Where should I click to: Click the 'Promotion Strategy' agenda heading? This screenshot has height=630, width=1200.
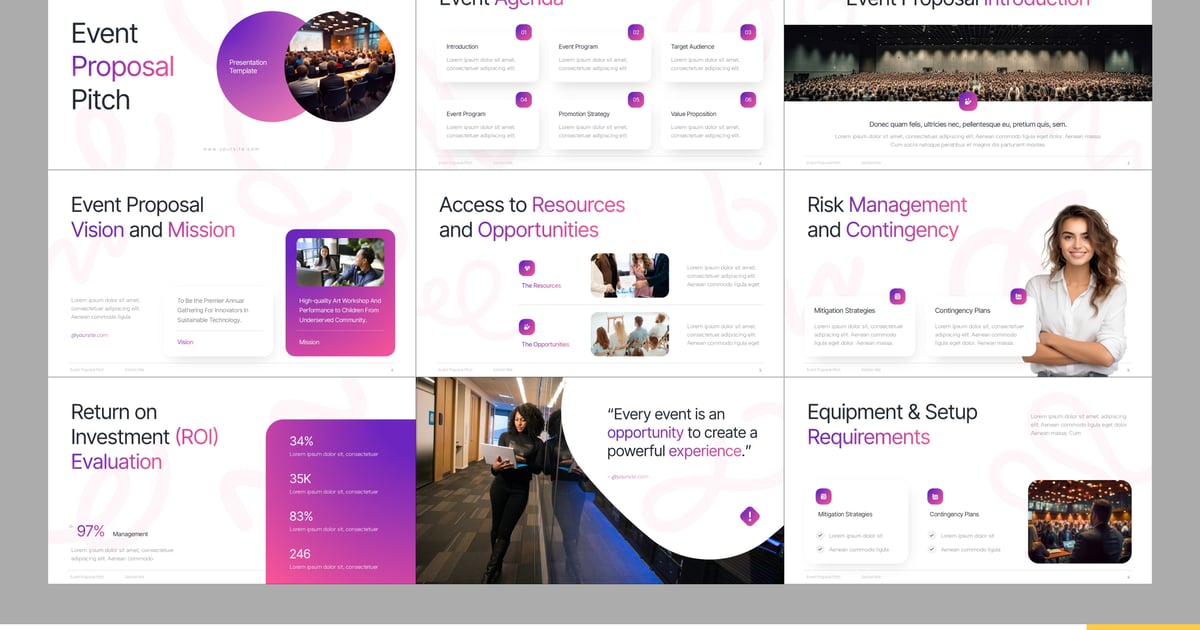point(584,114)
